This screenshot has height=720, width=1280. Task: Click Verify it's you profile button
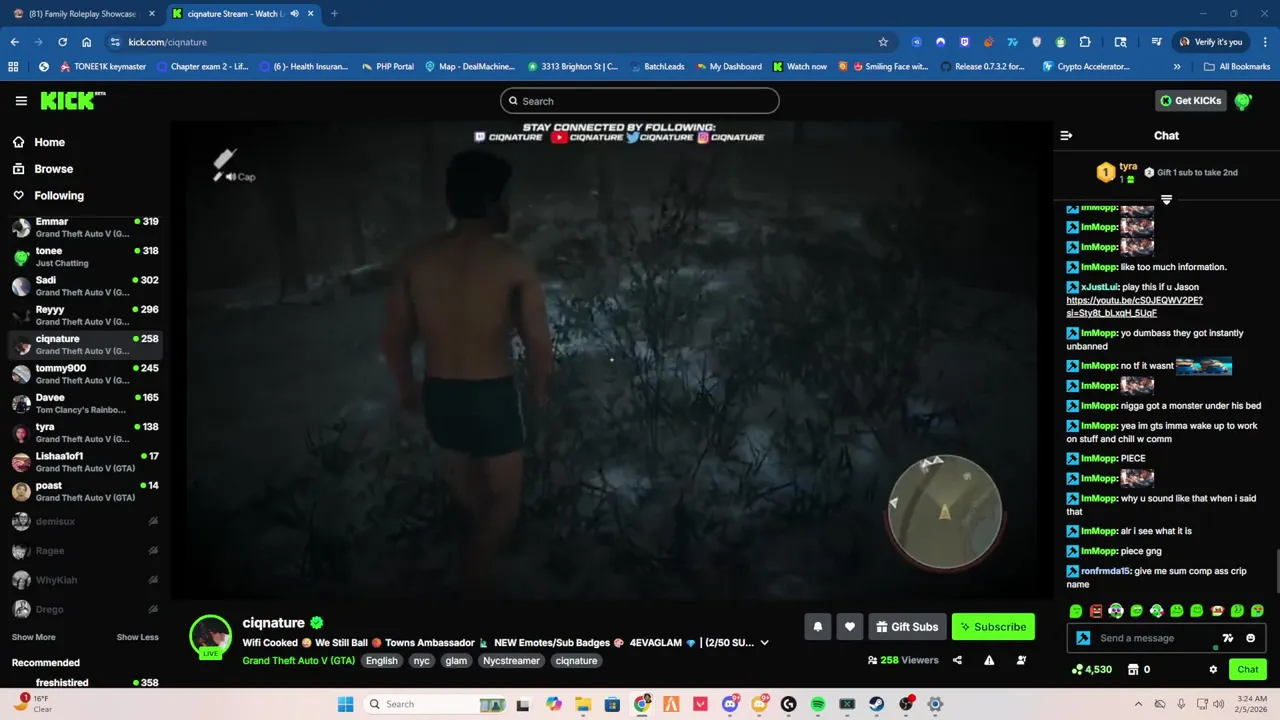pos(1210,42)
